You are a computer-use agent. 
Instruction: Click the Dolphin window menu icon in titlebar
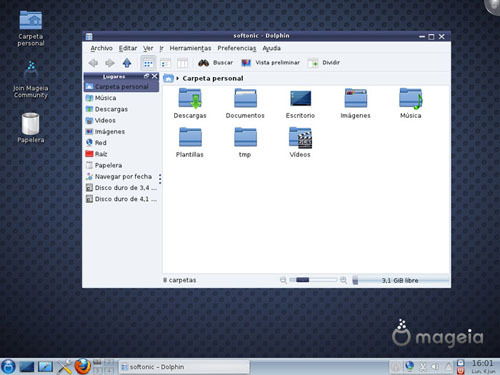89,36
